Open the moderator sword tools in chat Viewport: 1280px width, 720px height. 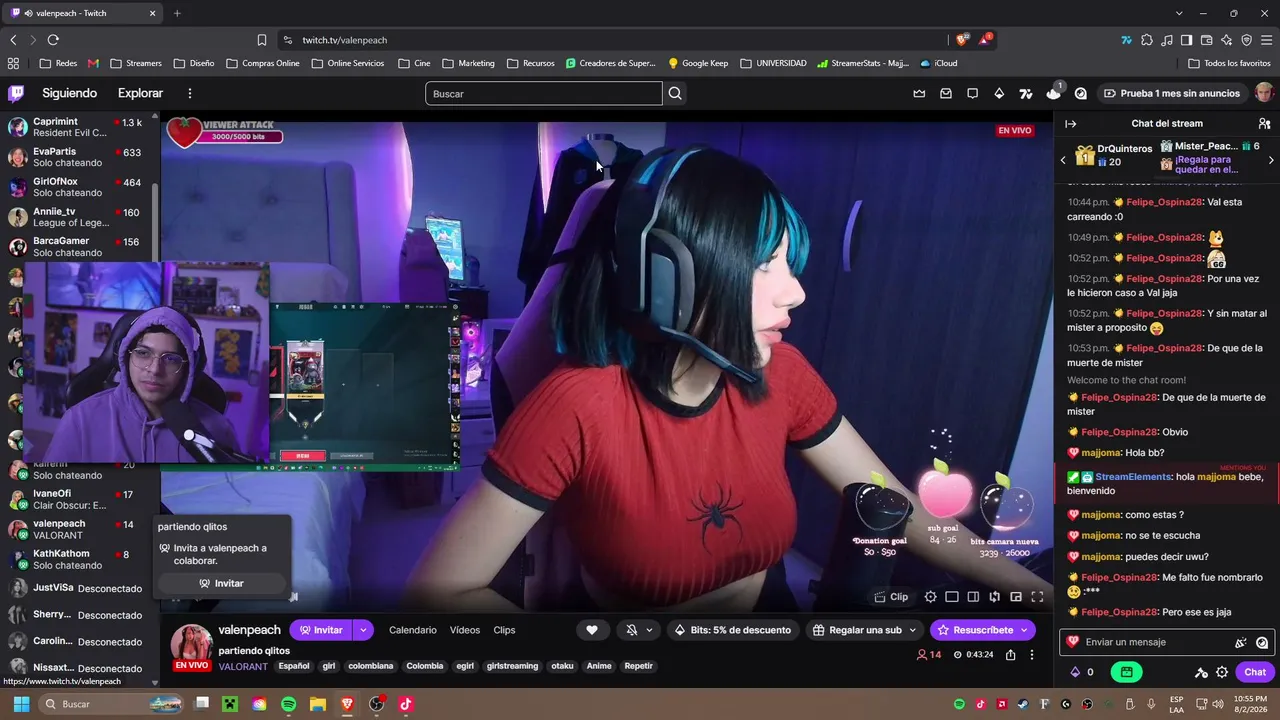pyautogui.click(x=1201, y=672)
